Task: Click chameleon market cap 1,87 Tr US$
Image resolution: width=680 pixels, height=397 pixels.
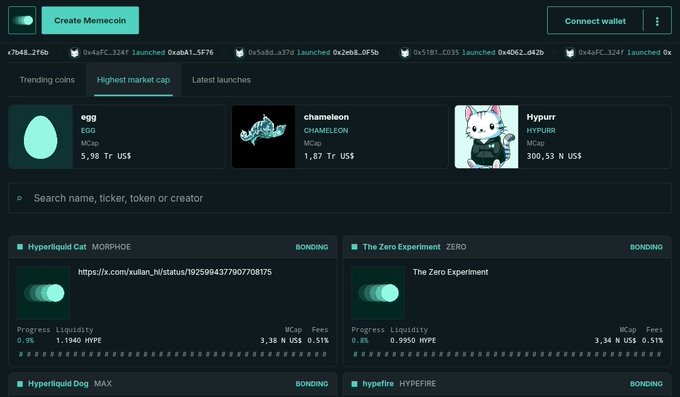Action: (329, 156)
